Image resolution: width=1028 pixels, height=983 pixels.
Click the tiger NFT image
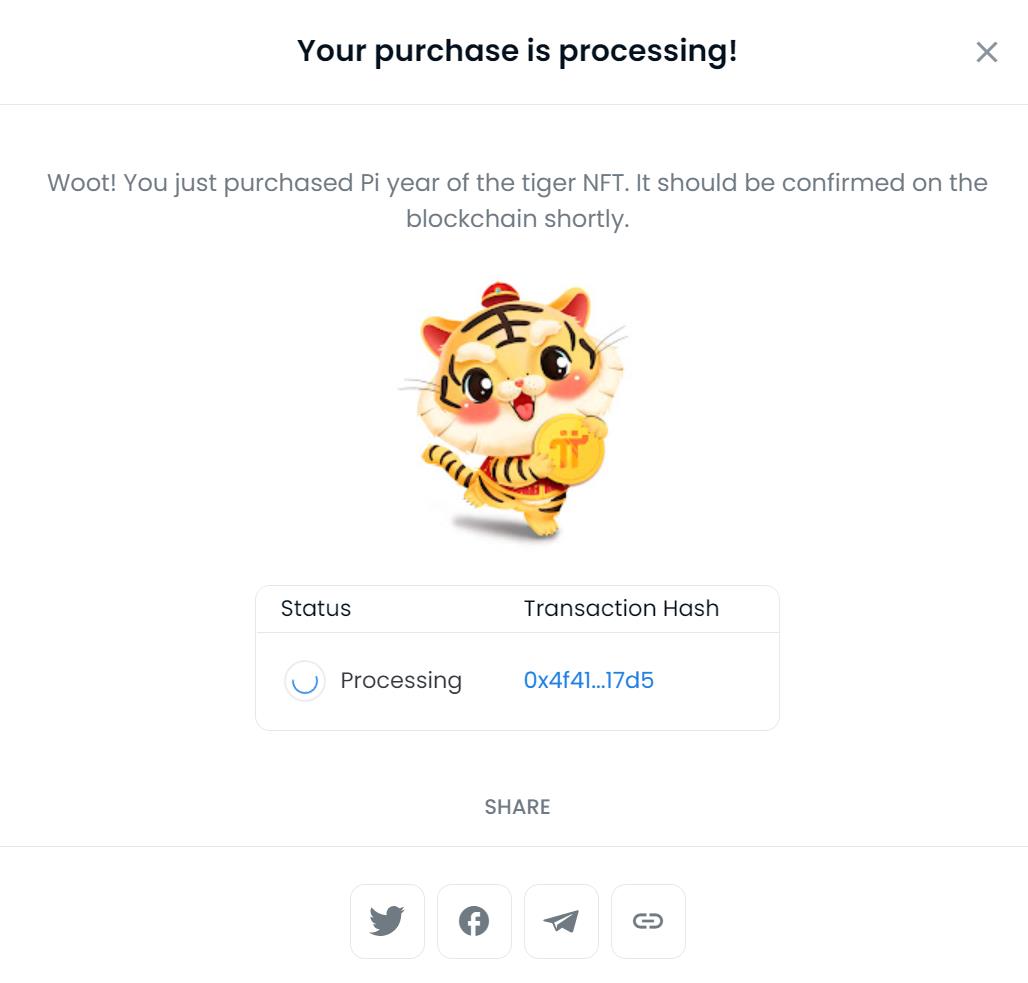point(512,410)
